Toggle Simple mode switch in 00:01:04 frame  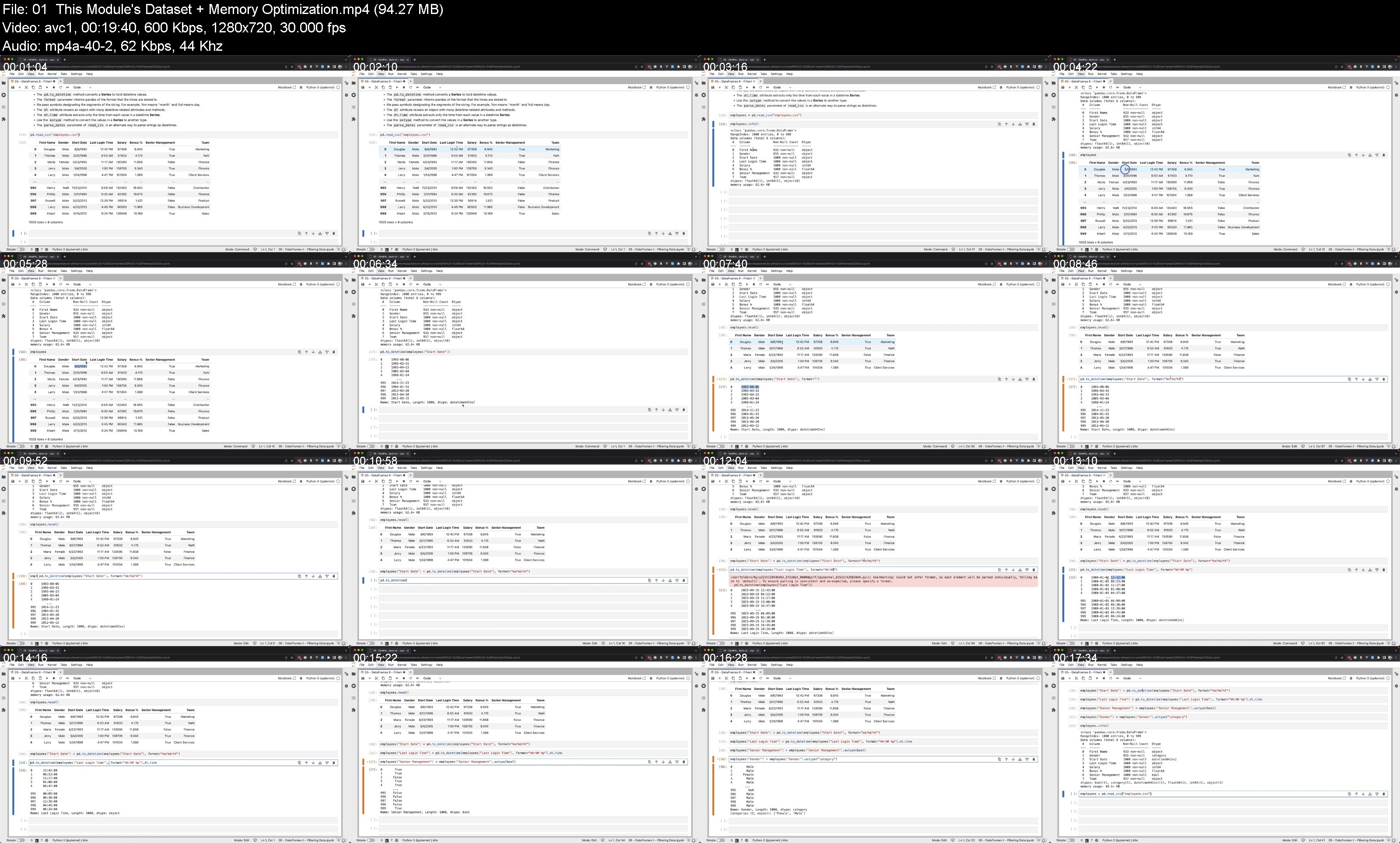(21, 249)
